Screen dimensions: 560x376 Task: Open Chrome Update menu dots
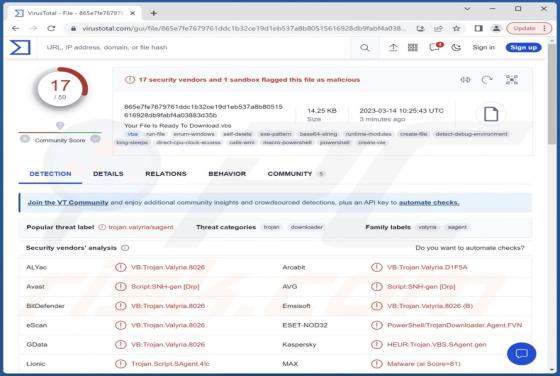coord(544,28)
